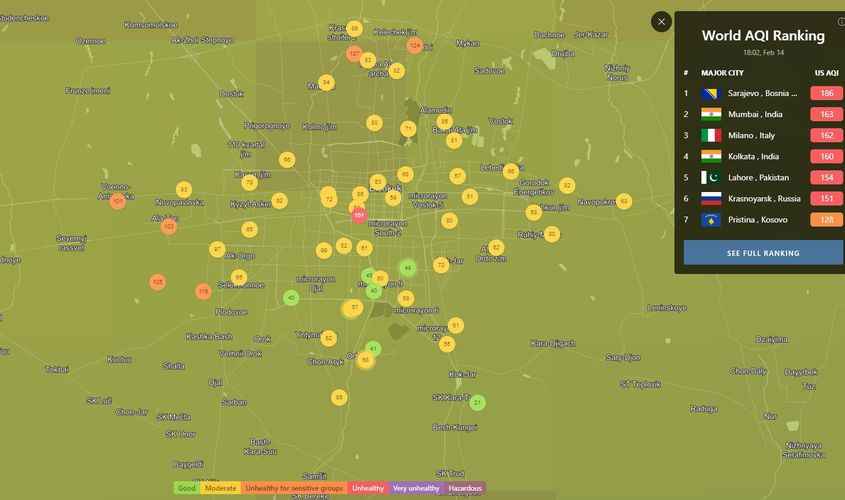This screenshot has width=845, height=500.
Task: Click the green 21 AQI marker
Action: pos(478,403)
